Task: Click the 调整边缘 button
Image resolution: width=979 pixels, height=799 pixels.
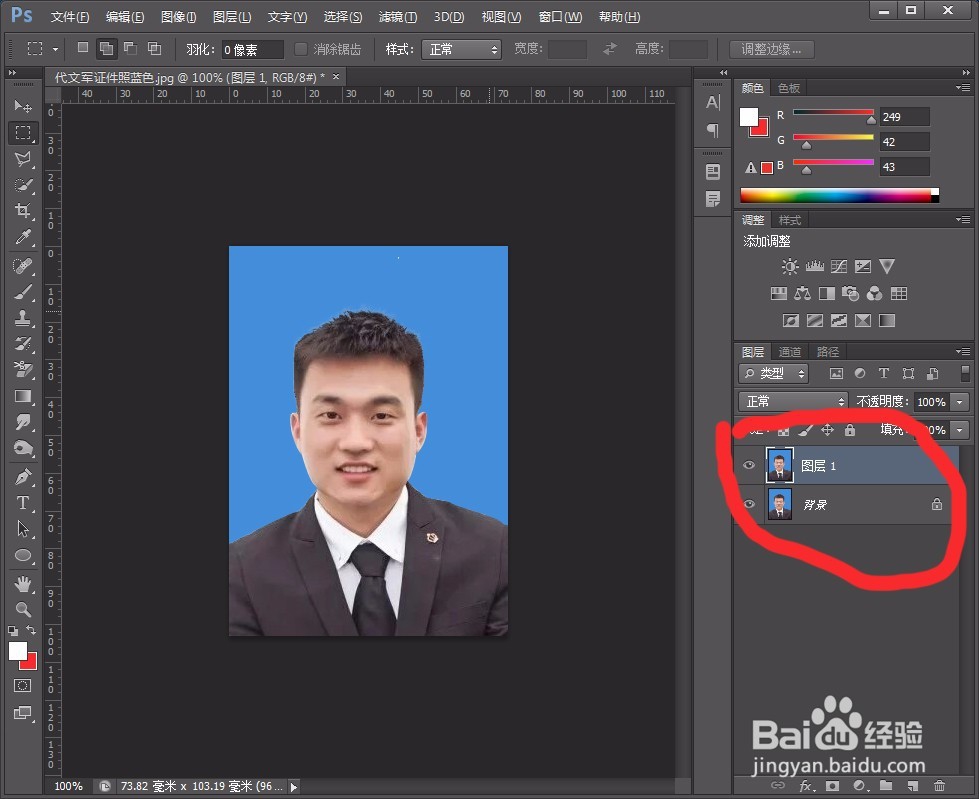Action: (770, 49)
